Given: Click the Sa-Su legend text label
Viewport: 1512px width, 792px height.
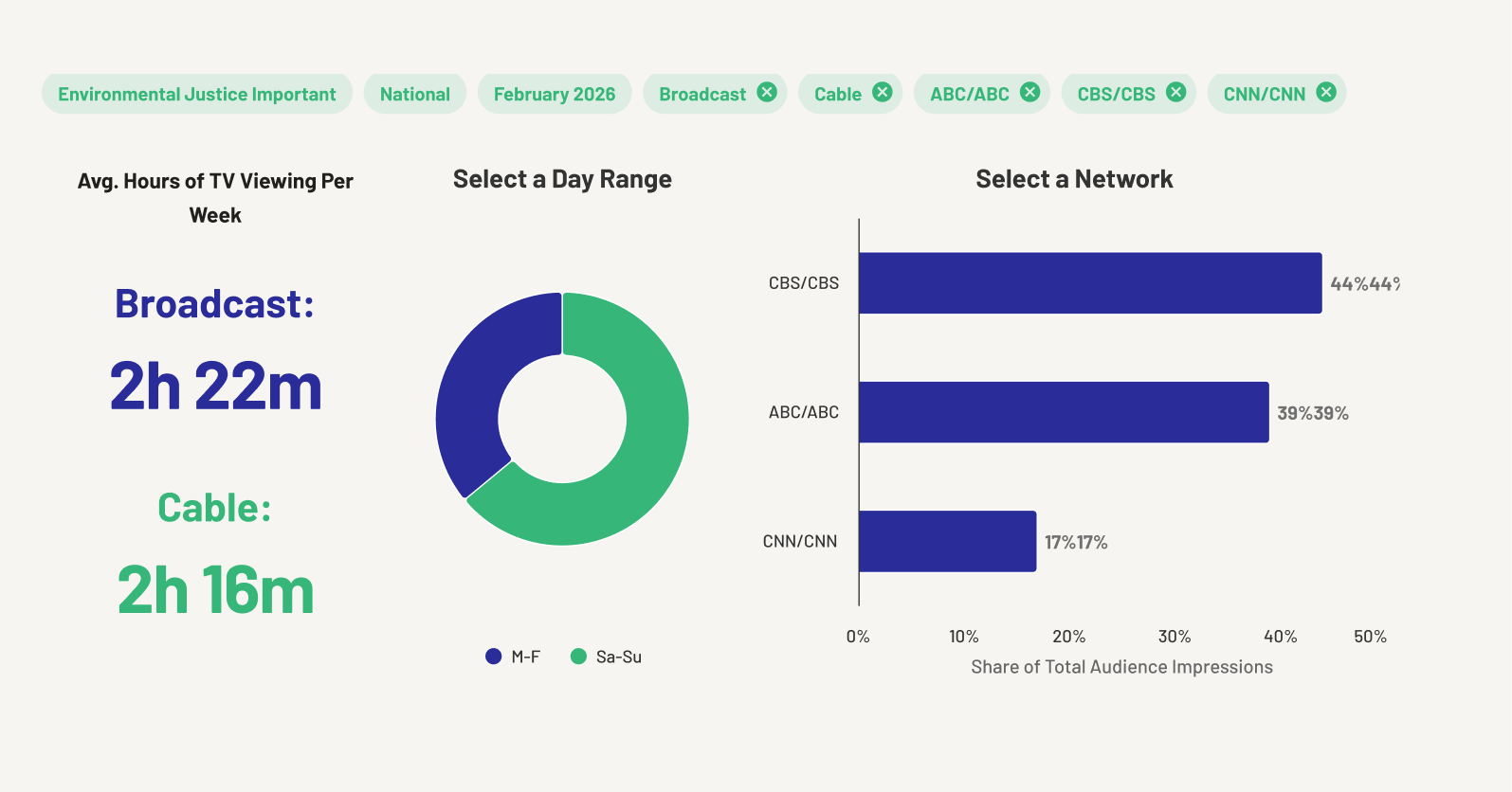Looking at the screenshot, I should 619,657.
